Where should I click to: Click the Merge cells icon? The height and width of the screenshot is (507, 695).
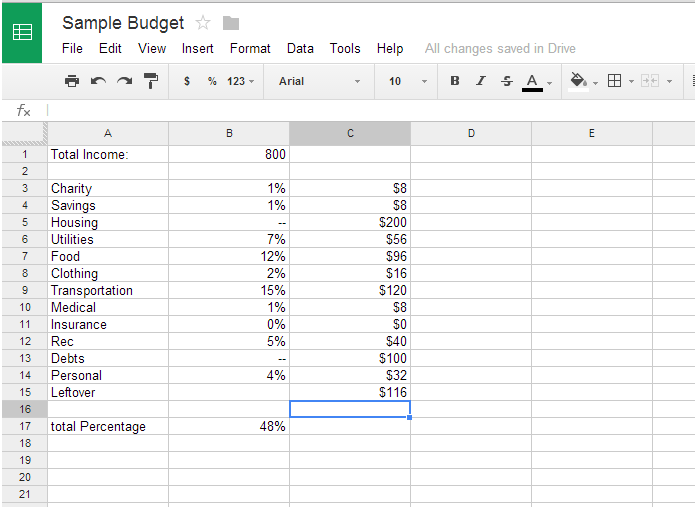[x=650, y=81]
